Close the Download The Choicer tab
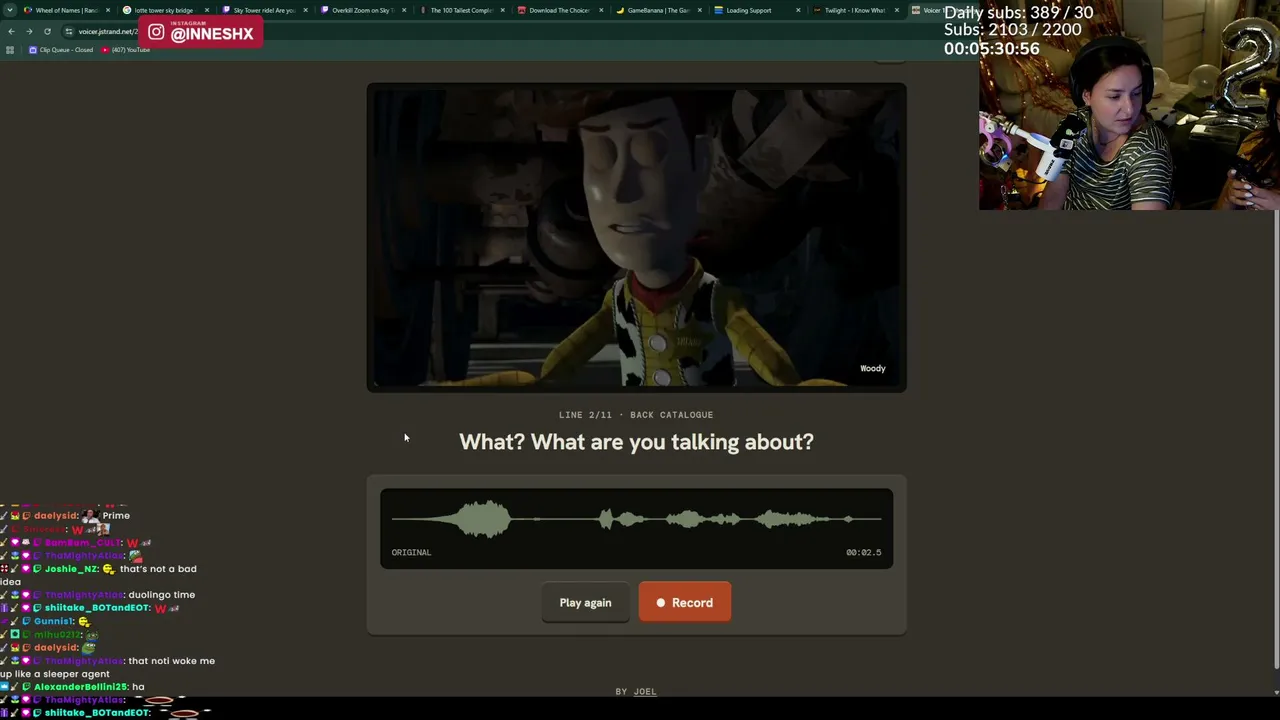Screen dimensions: 1280x720 [601, 10]
